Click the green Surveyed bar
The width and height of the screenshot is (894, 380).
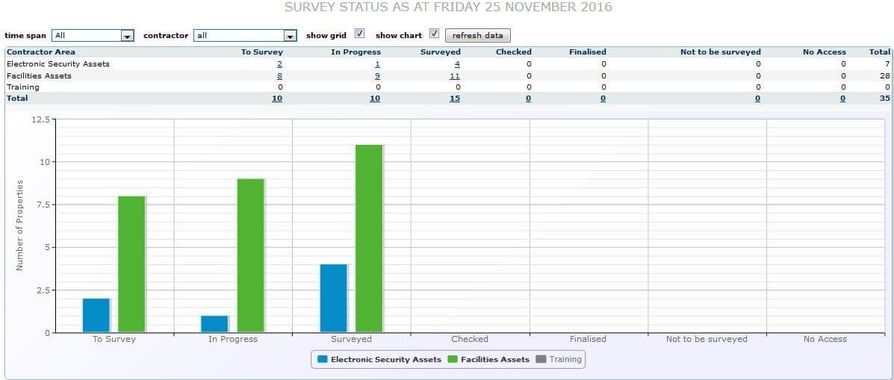(x=369, y=238)
